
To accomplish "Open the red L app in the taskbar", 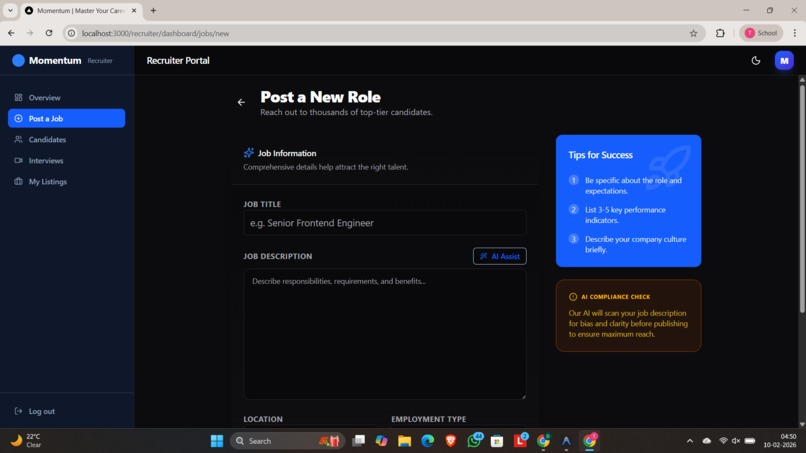I will coord(520,441).
